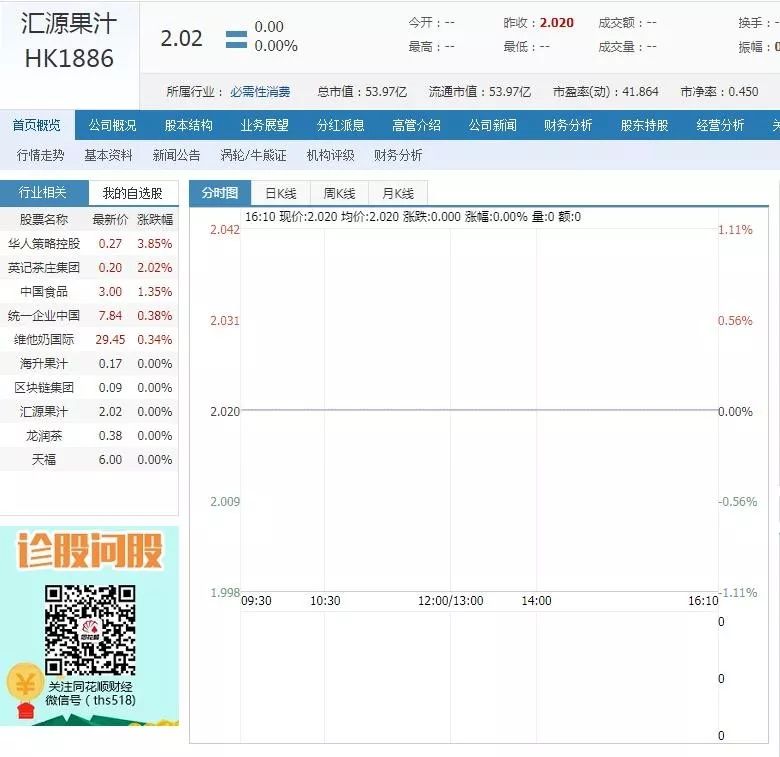The image size is (780, 757).
Task: Open 英记茶庄集团 stock row
Action: pyautogui.click(x=89, y=268)
